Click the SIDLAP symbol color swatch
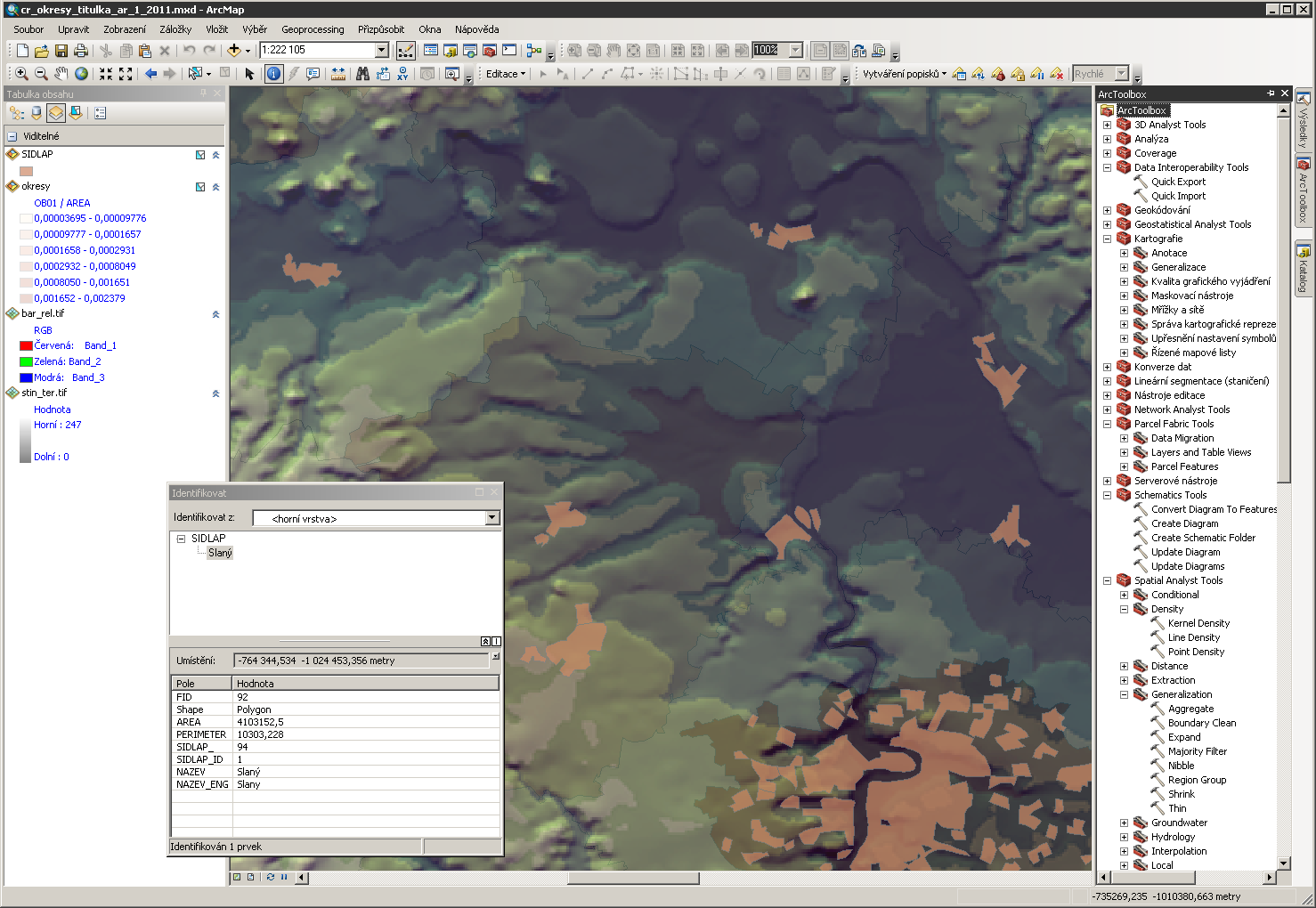 point(26,171)
